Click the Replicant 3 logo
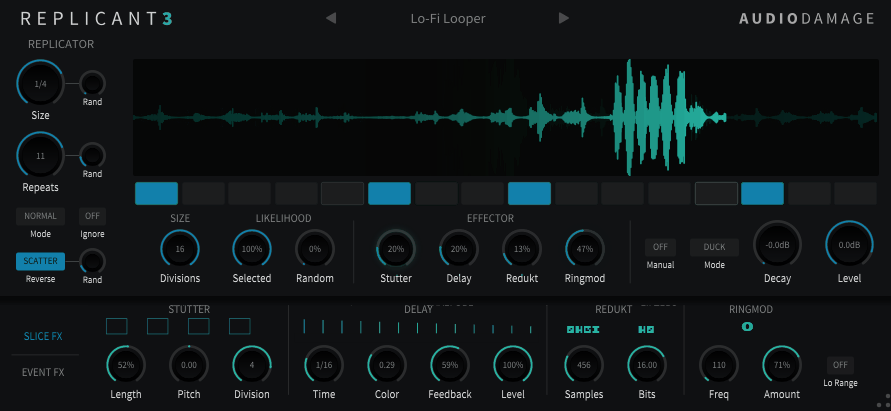This screenshot has width=891, height=411. pos(97,19)
